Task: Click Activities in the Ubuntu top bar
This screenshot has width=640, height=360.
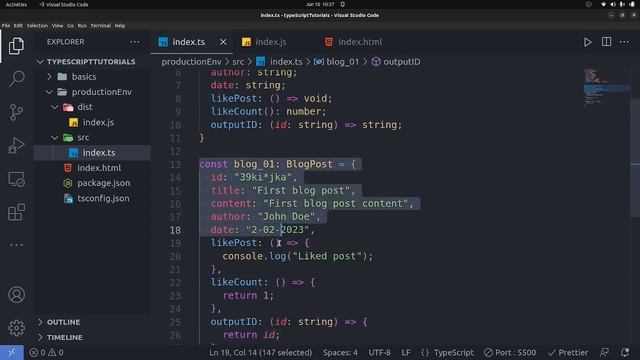Action: (16, 4)
